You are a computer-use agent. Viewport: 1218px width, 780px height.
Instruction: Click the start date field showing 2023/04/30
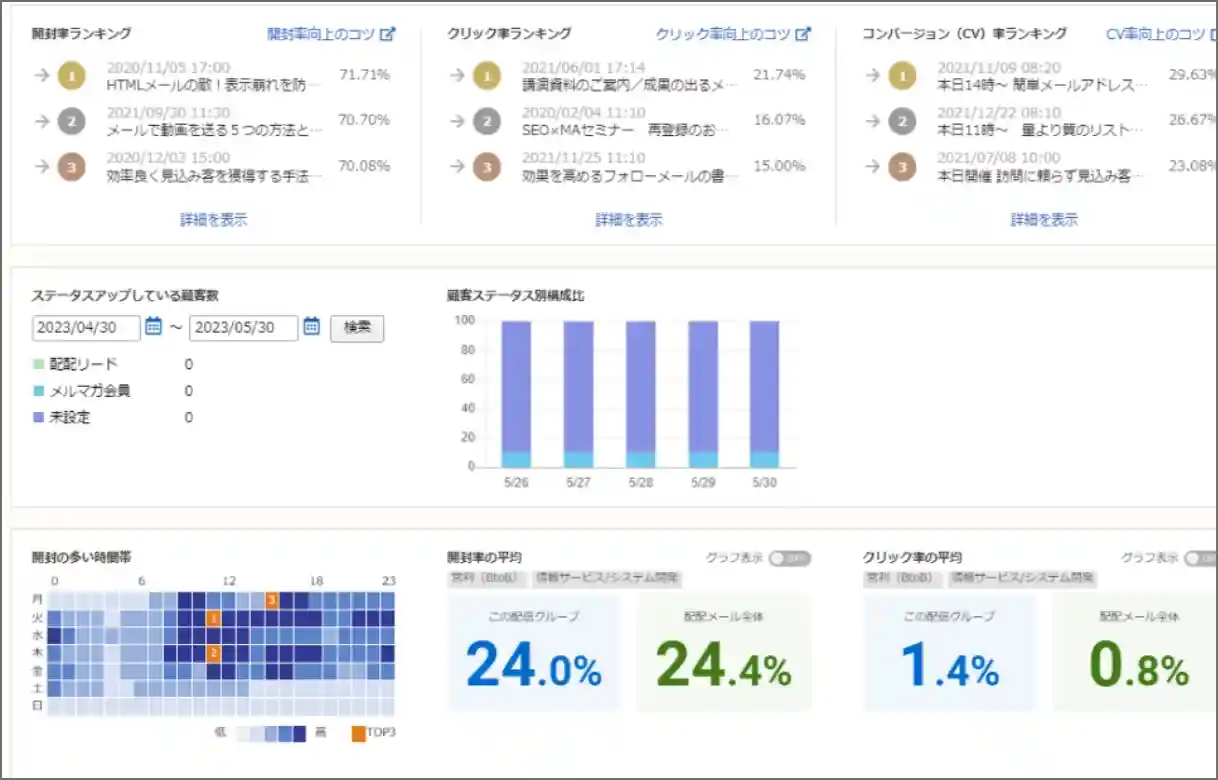coord(86,328)
